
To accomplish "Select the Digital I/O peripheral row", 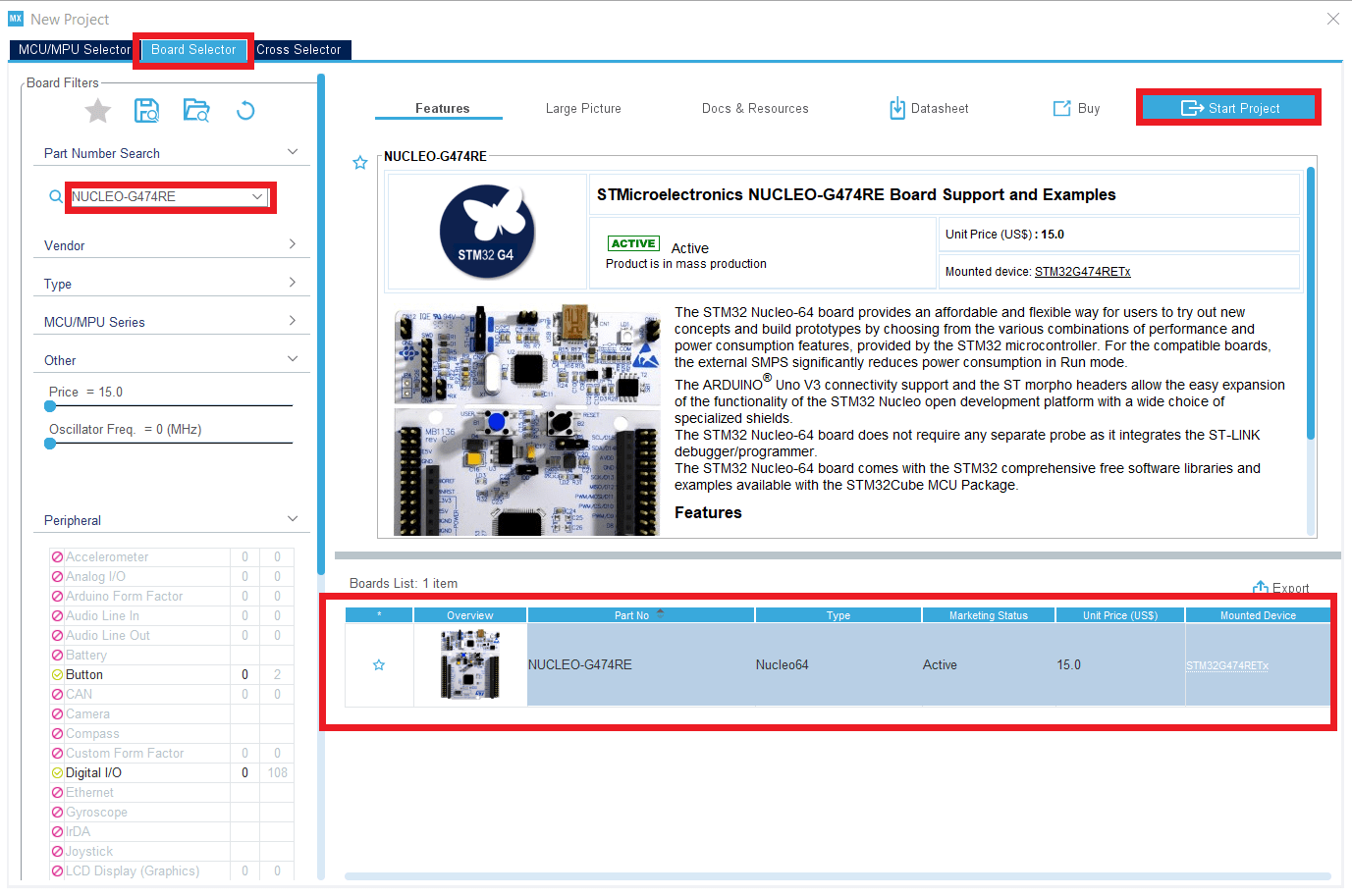I will coord(172,773).
